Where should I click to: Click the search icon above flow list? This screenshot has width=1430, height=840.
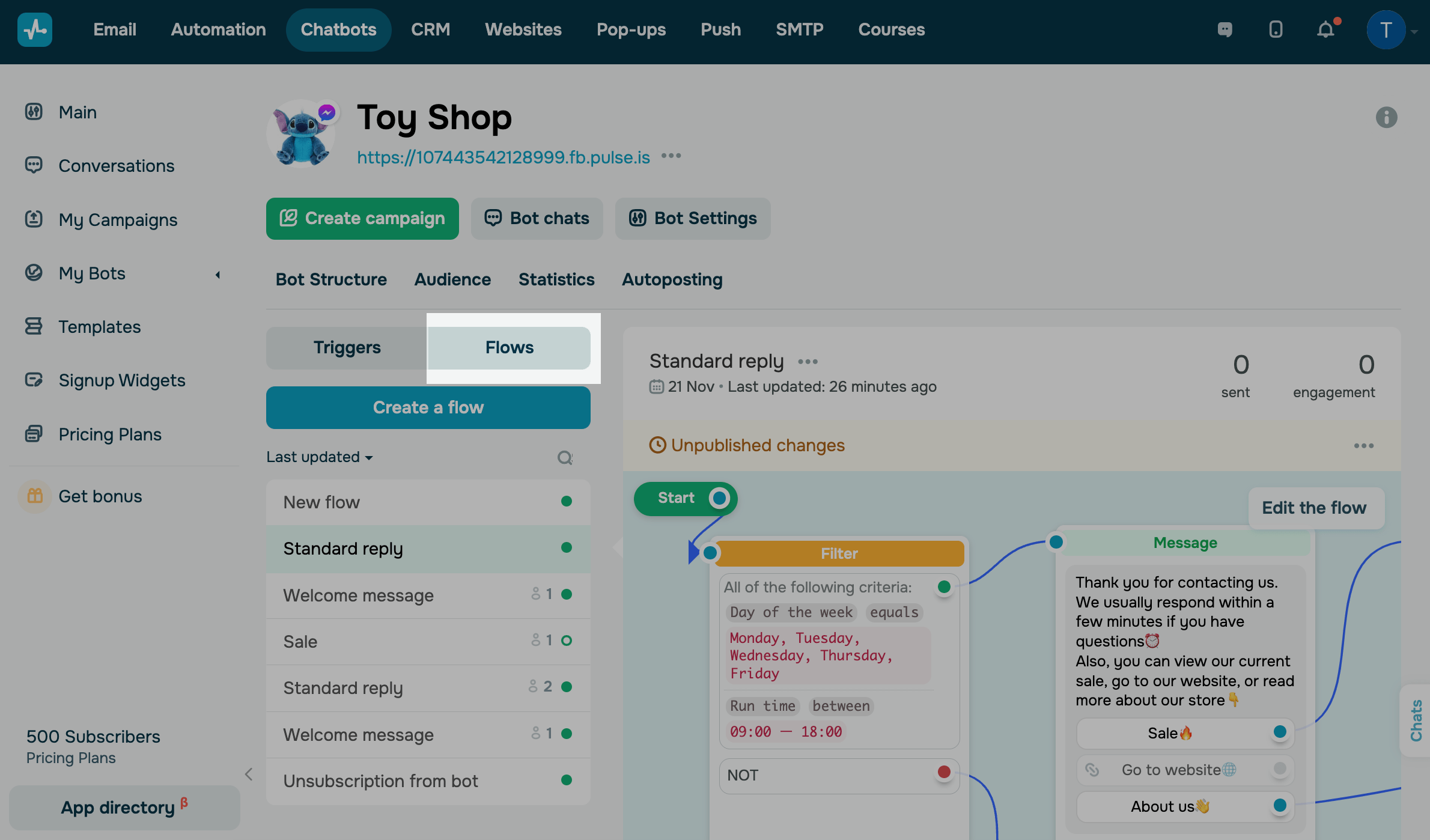pyautogui.click(x=565, y=458)
